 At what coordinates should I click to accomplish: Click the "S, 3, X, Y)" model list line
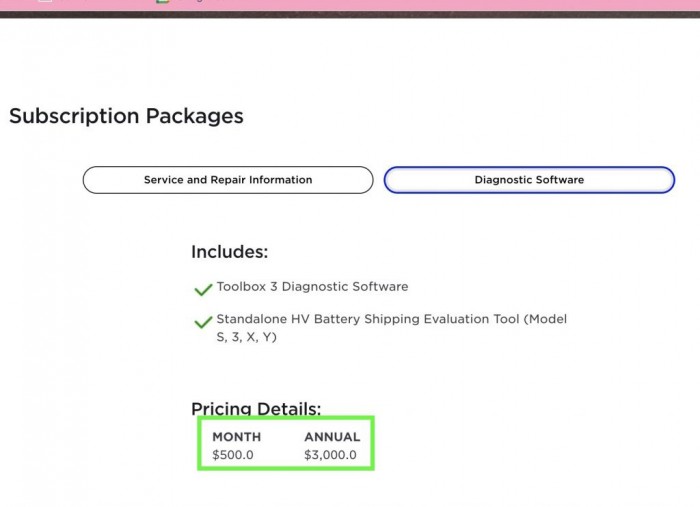click(x=247, y=337)
